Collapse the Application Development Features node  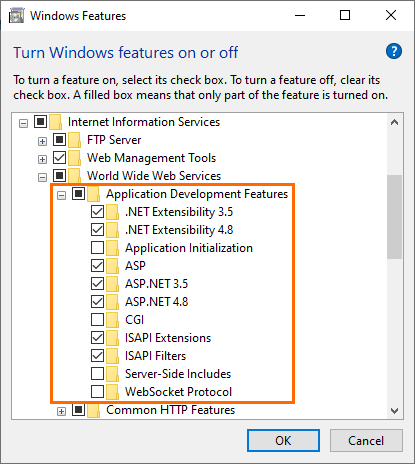[61, 195]
